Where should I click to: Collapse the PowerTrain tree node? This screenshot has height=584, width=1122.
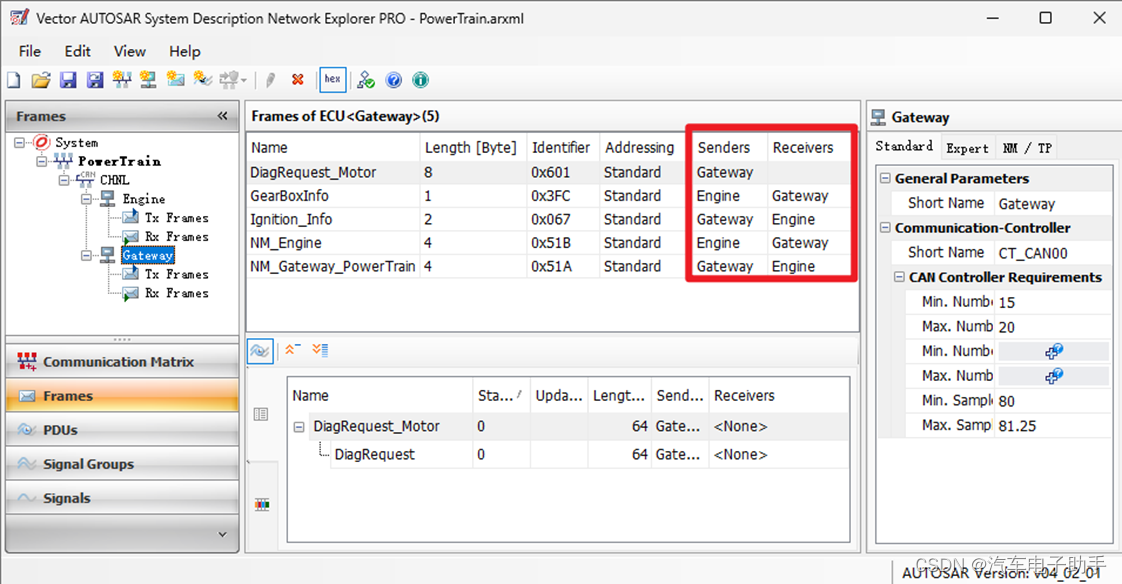pyautogui.click(x=42, y=161)
